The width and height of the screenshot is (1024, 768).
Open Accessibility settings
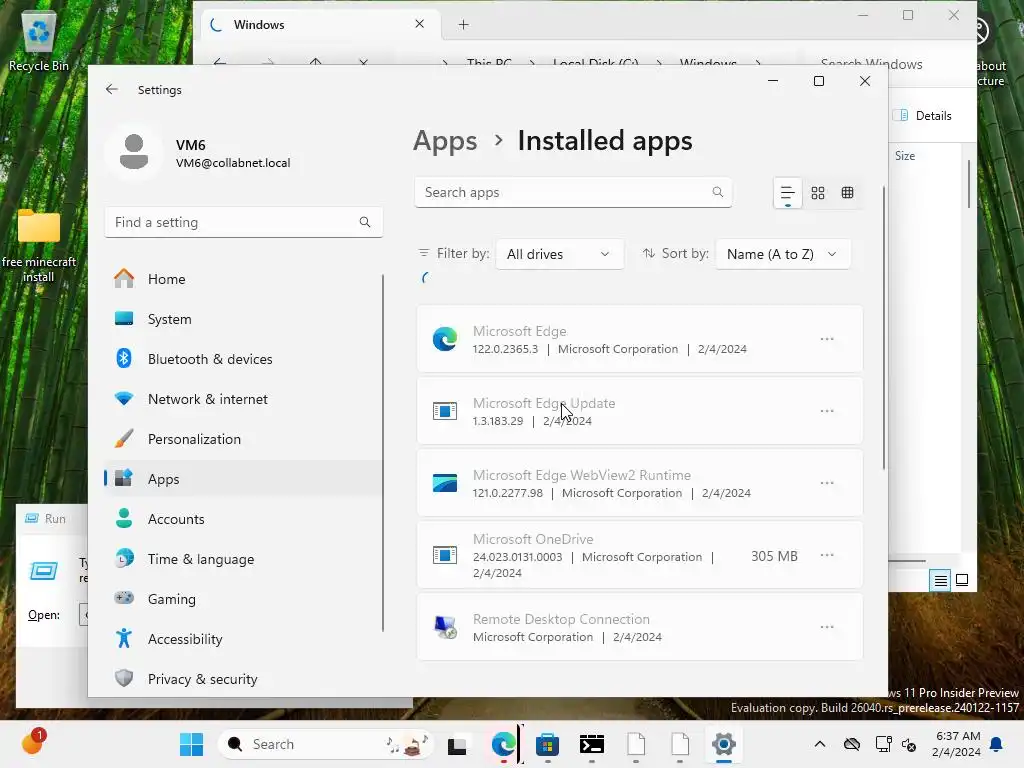point(243,639)
